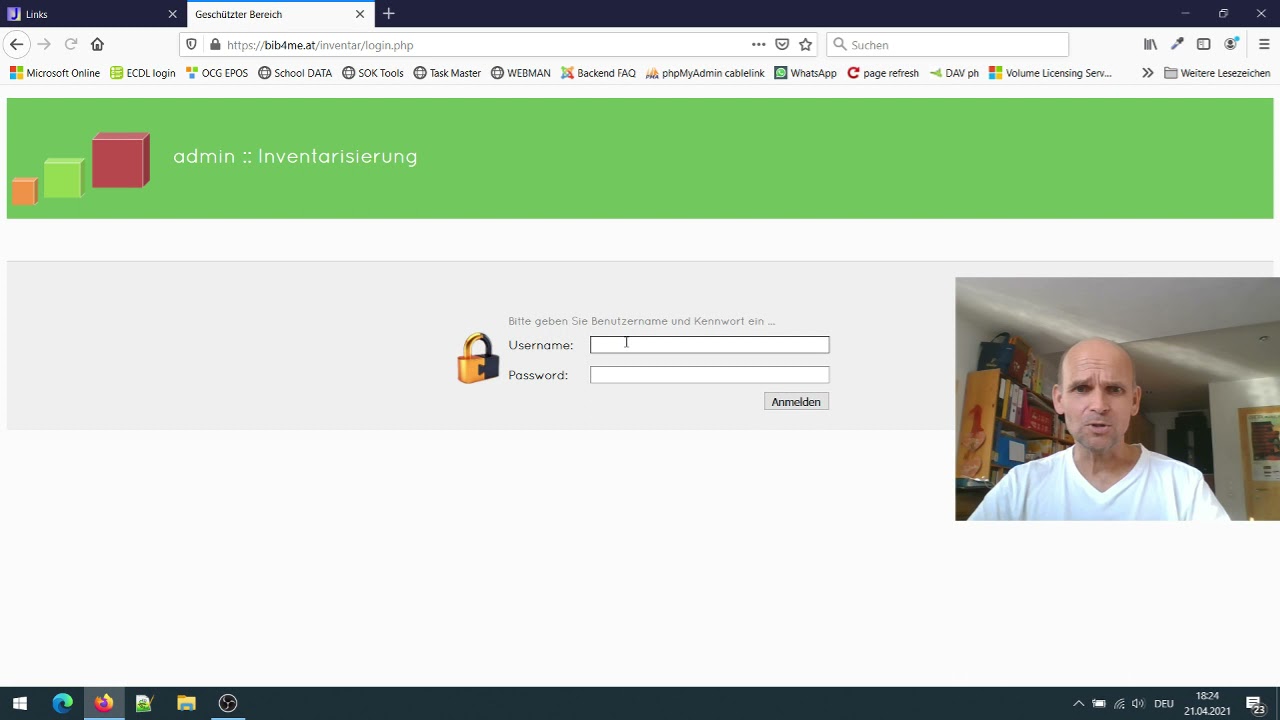Open the WEBMAN bookmark
1280x720 pixels.
point(521,73)
